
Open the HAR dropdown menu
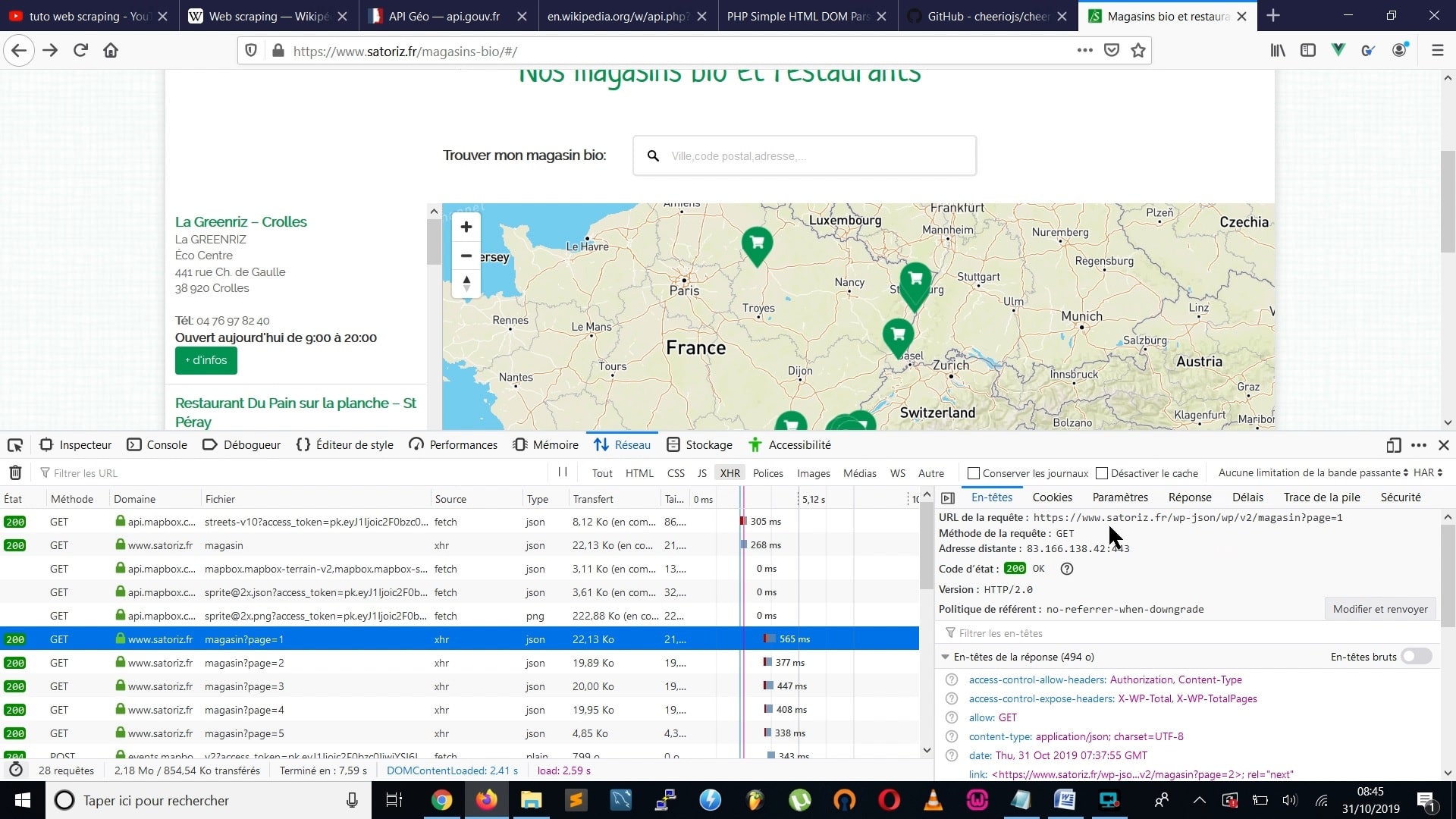[1427, 472]
